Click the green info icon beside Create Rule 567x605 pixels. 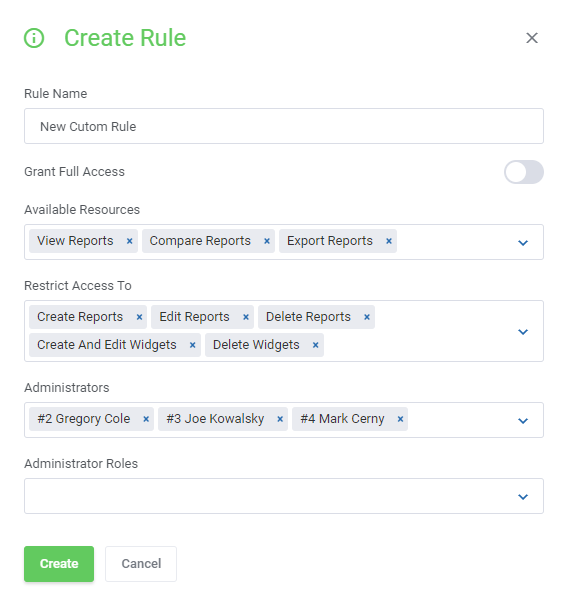coord(34,38)
